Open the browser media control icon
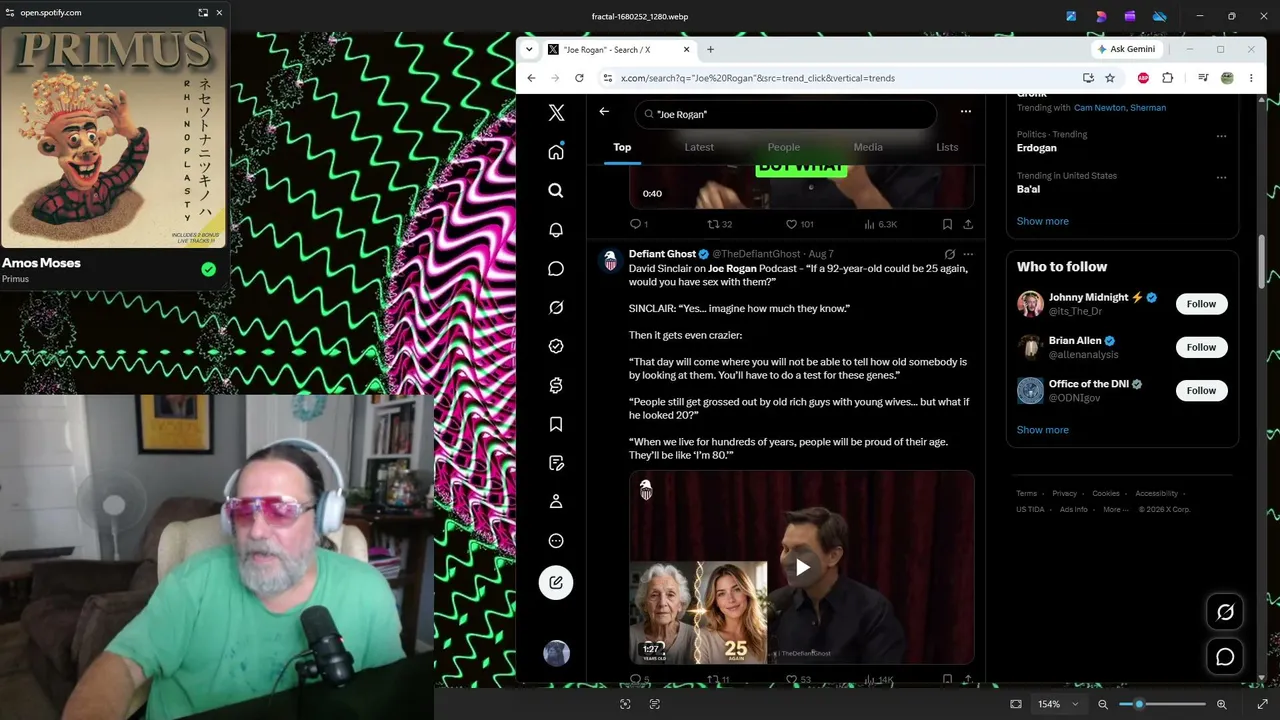The image size is (1280, 720). (x=1203, y=78)
